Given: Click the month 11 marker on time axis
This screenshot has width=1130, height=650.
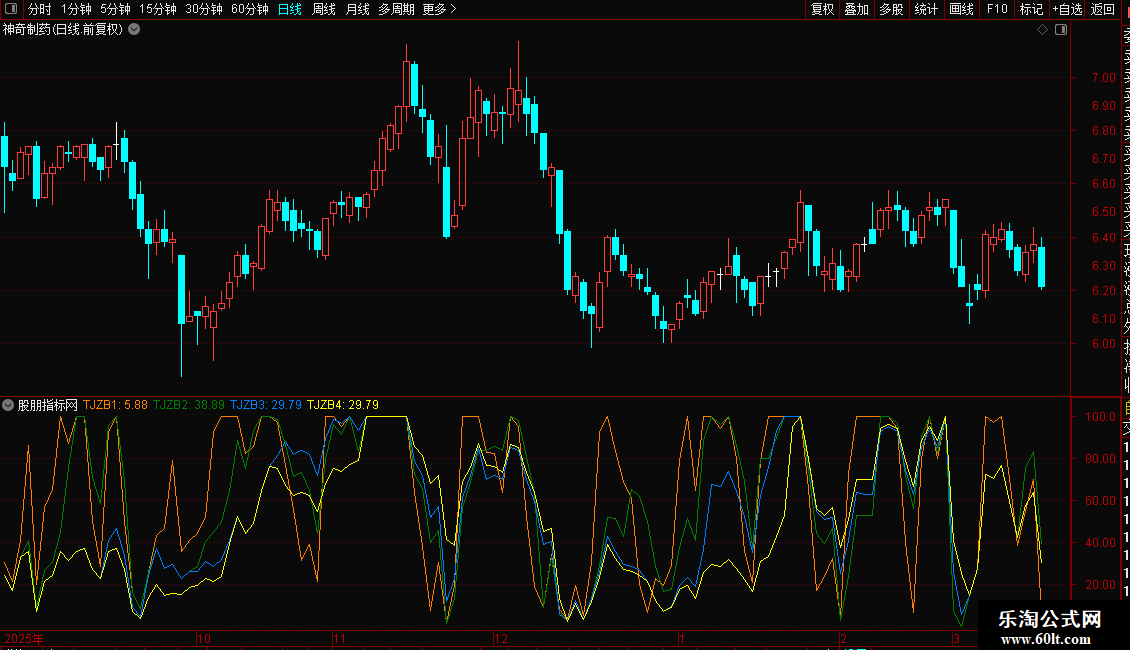Looking at the screenshot, I should coord(339,638).
